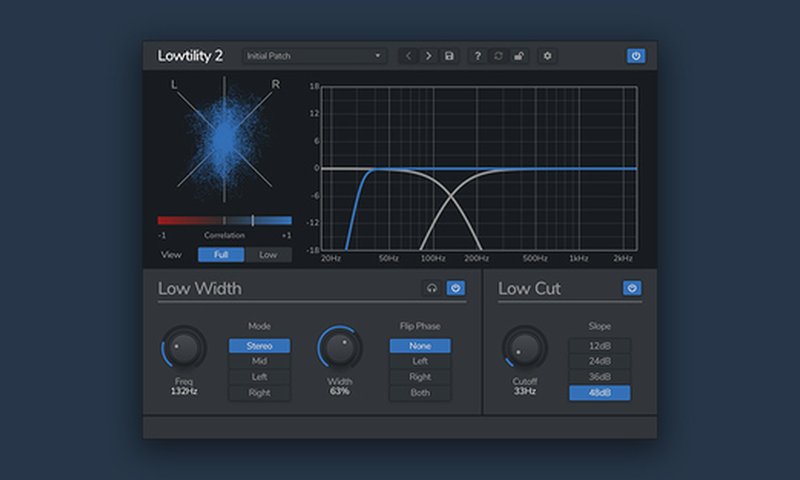Click the Low Width Freq knob
Image resolution: width=800 pixels, height=480 pixels.
[x=183, y=349]
